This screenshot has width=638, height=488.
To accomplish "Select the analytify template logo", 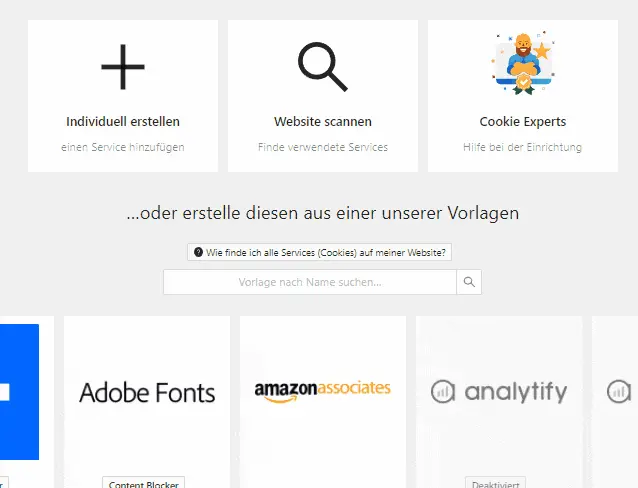I will [x=499, y=392].
